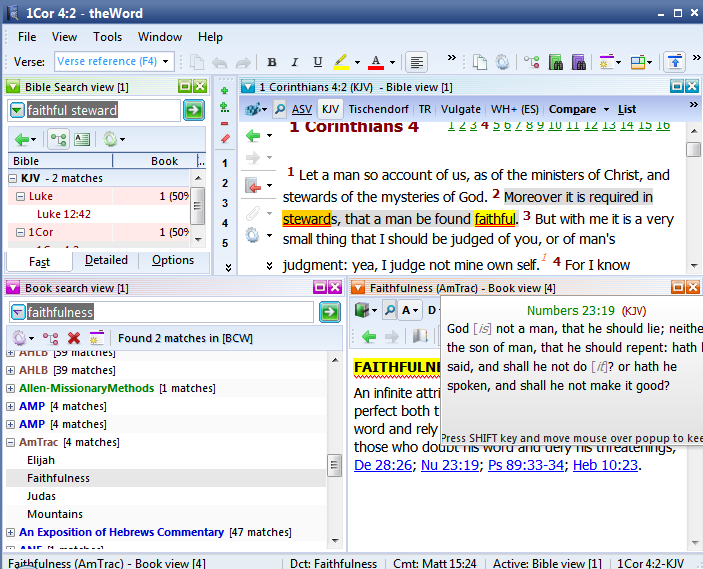The height and width of the screenshot is (569, 703).
Task: Click the magnifier icon in Bible view toolbar
Action: coord(280,109)
